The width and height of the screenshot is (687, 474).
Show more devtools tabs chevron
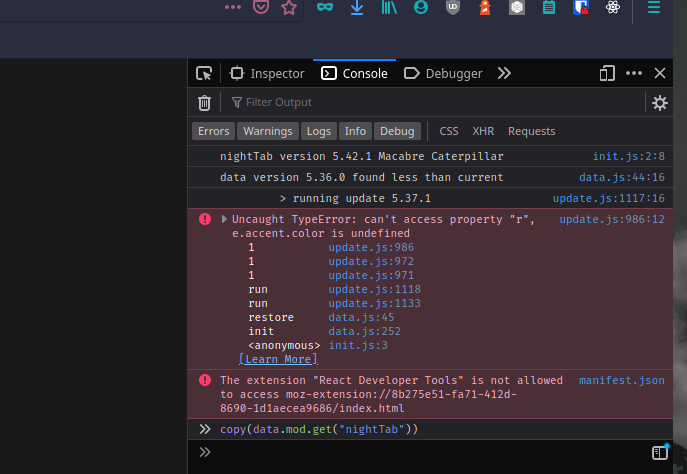504,73
